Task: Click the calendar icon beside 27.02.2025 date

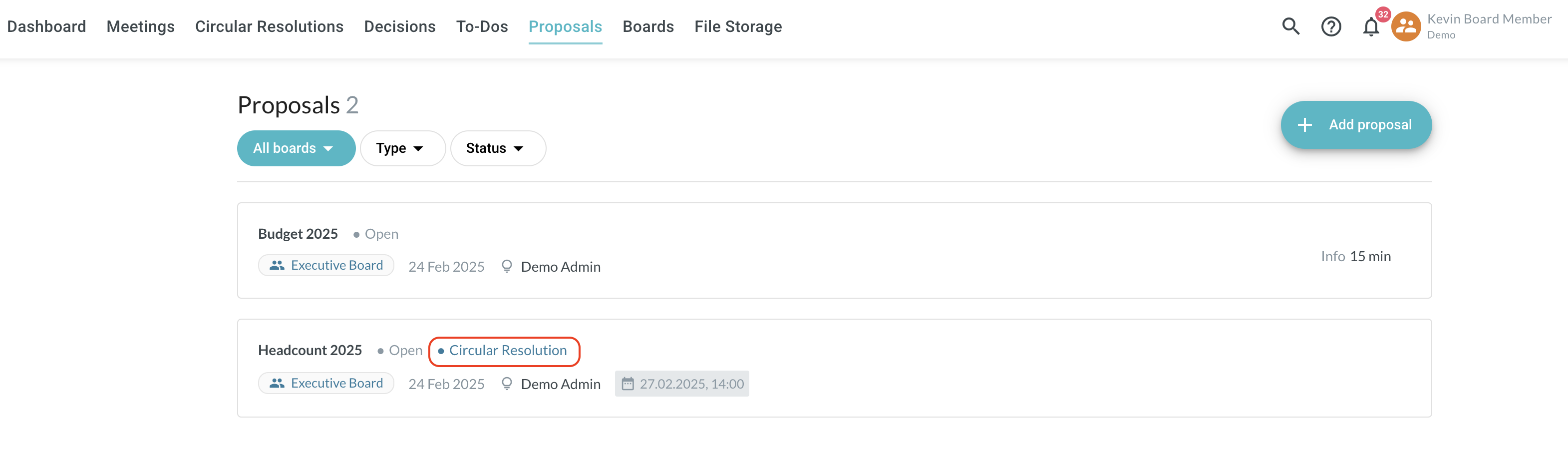Action: (627, 384)
